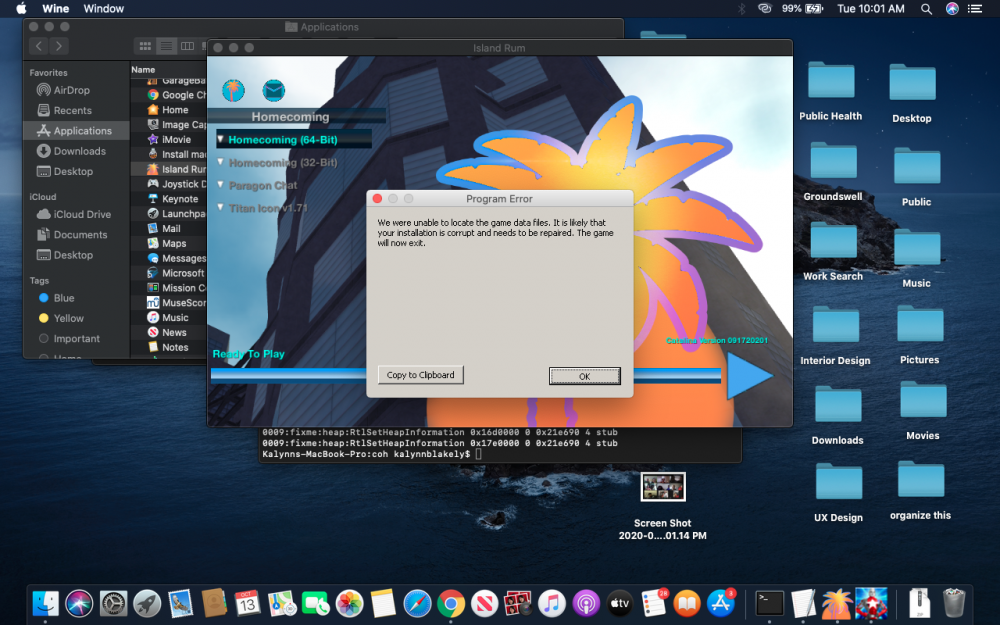
Task: Expand the Homecoming (64-Bit) entry
Action: [x=221, y=140]
